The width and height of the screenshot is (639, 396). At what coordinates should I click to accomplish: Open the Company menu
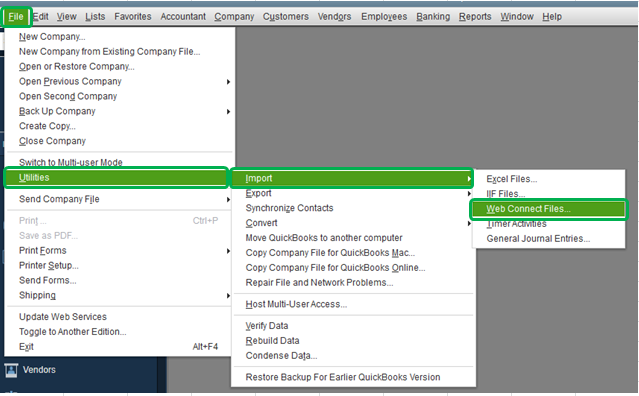[x=234, y=17]
